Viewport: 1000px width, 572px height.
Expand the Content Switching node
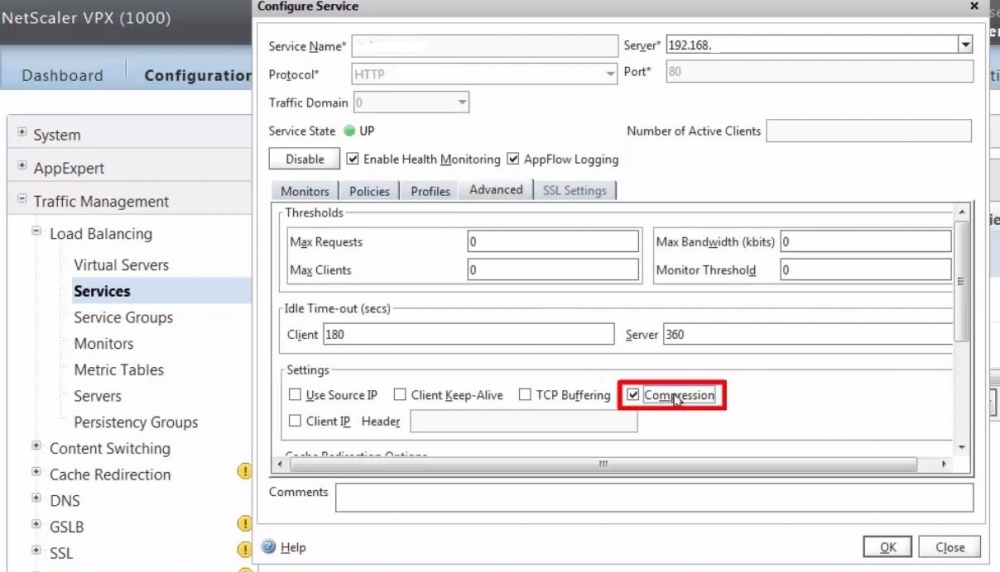(36, 446)
